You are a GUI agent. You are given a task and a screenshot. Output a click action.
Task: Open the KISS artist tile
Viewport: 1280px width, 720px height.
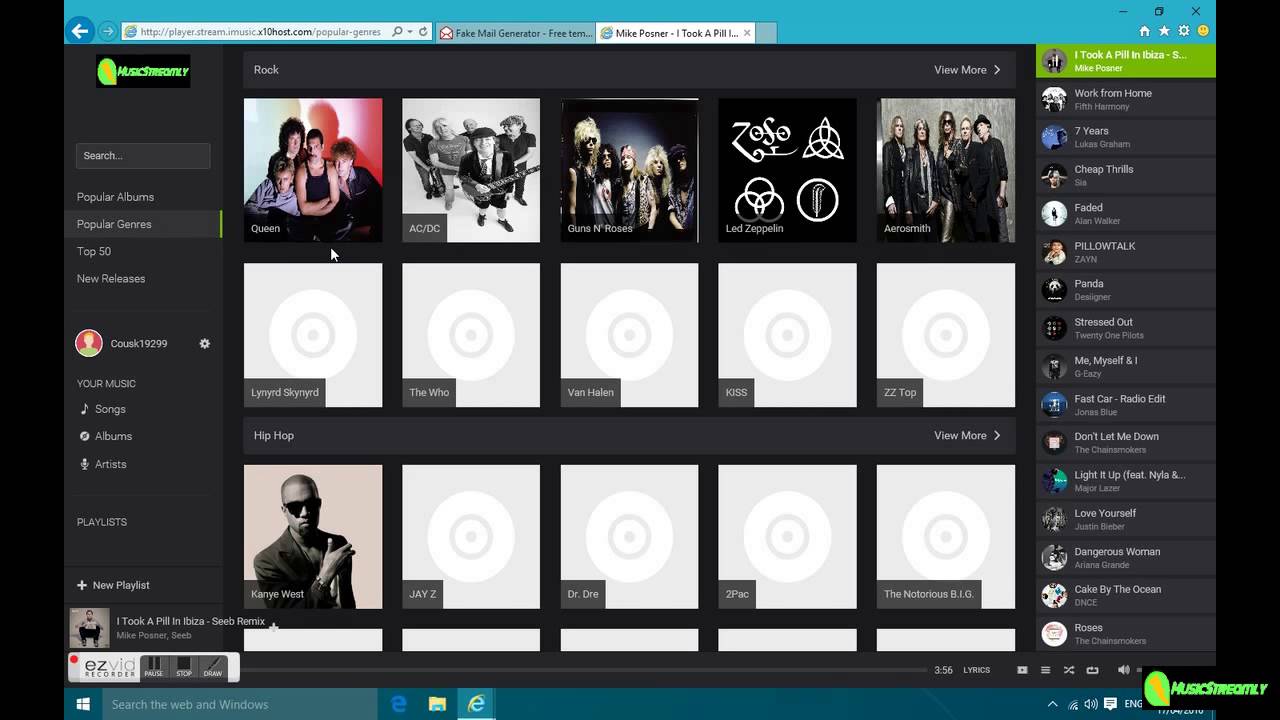click(x=787, y=335)
